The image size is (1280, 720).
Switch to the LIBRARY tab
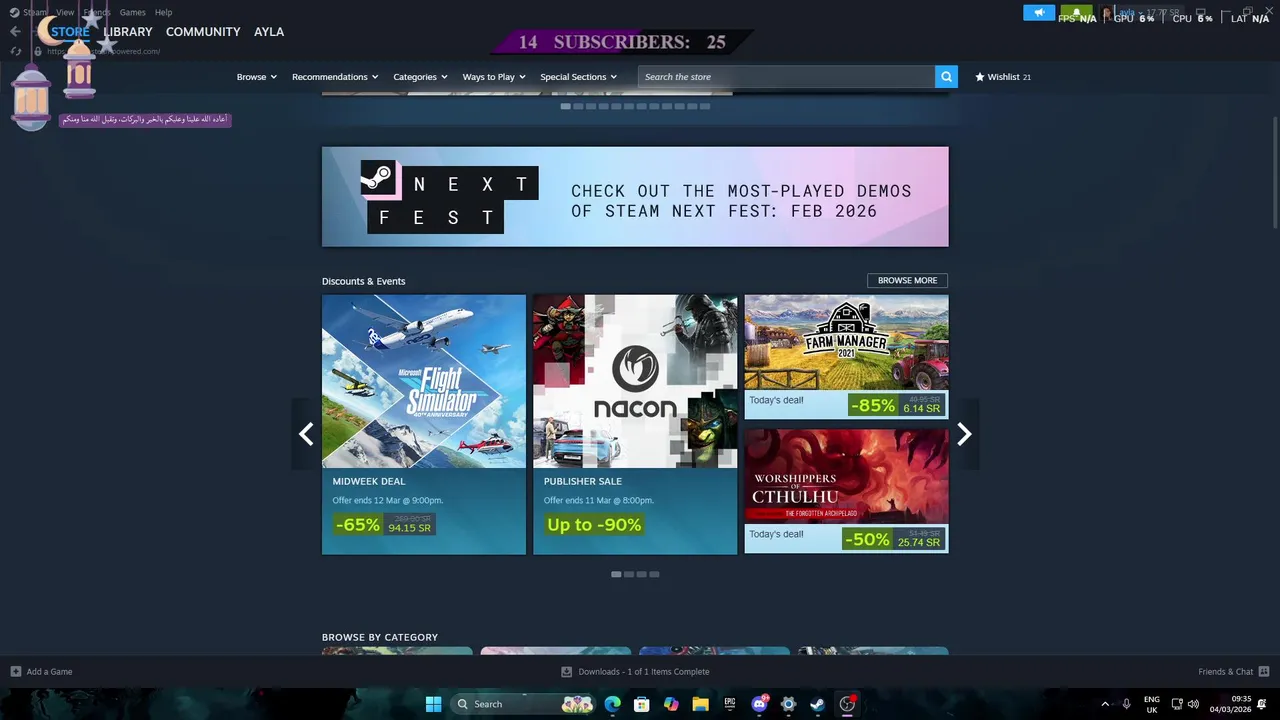(x=128, y=32)
